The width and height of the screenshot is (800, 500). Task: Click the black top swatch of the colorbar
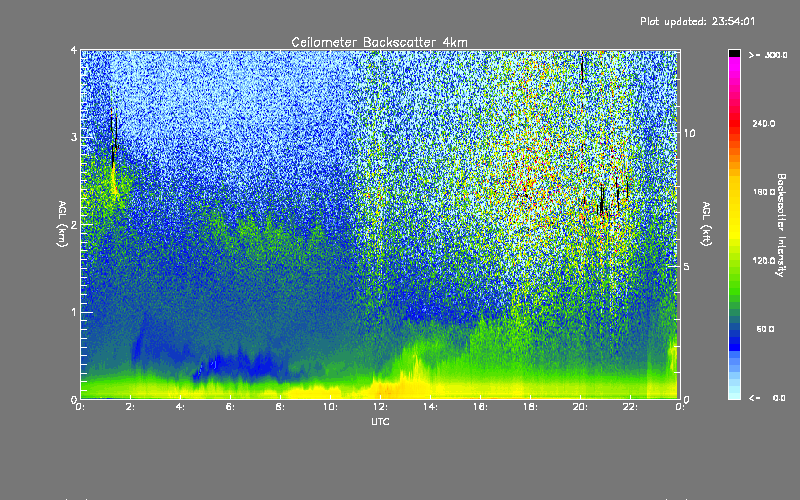click(734, 53)
